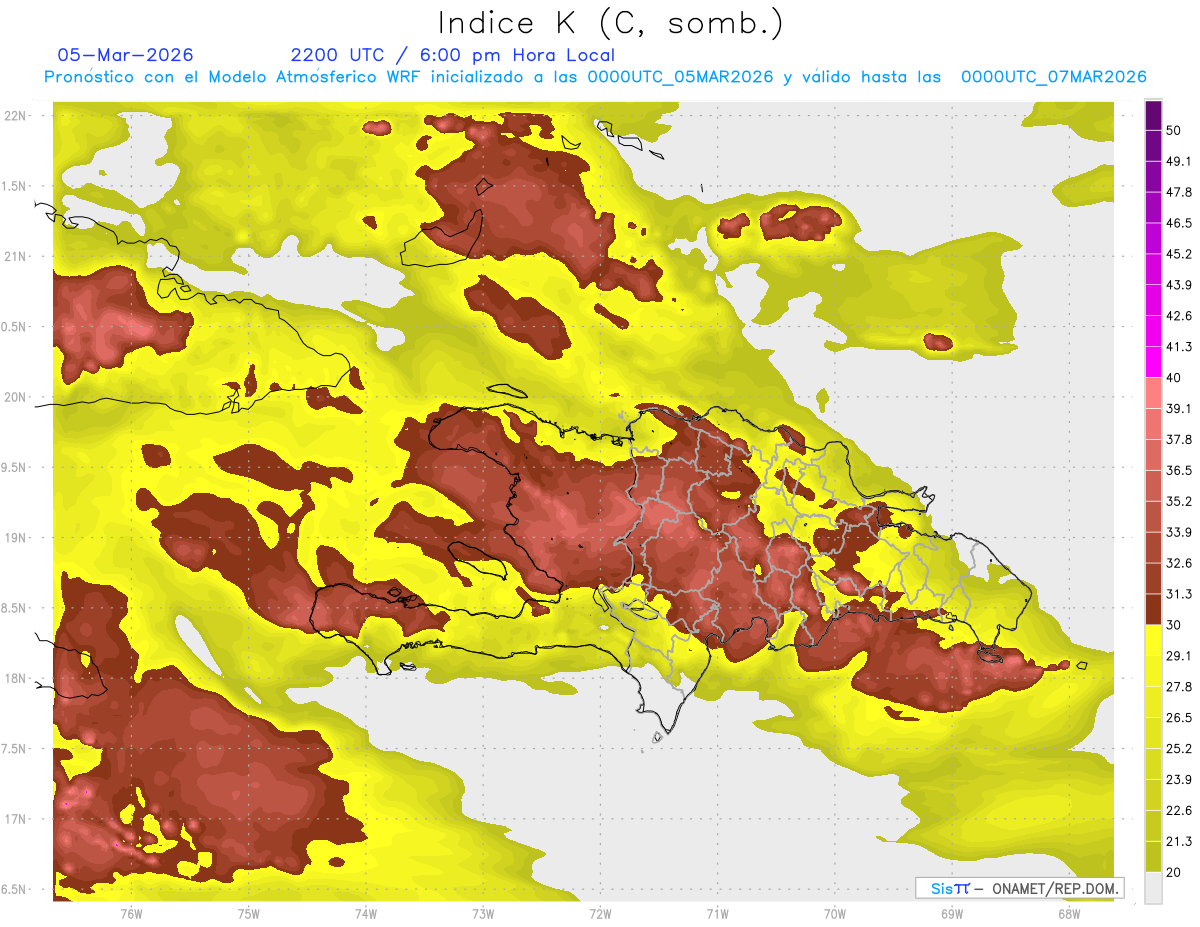
Task: Select the date label "05-Mar-2026"
Action: [x=126, y=55]
